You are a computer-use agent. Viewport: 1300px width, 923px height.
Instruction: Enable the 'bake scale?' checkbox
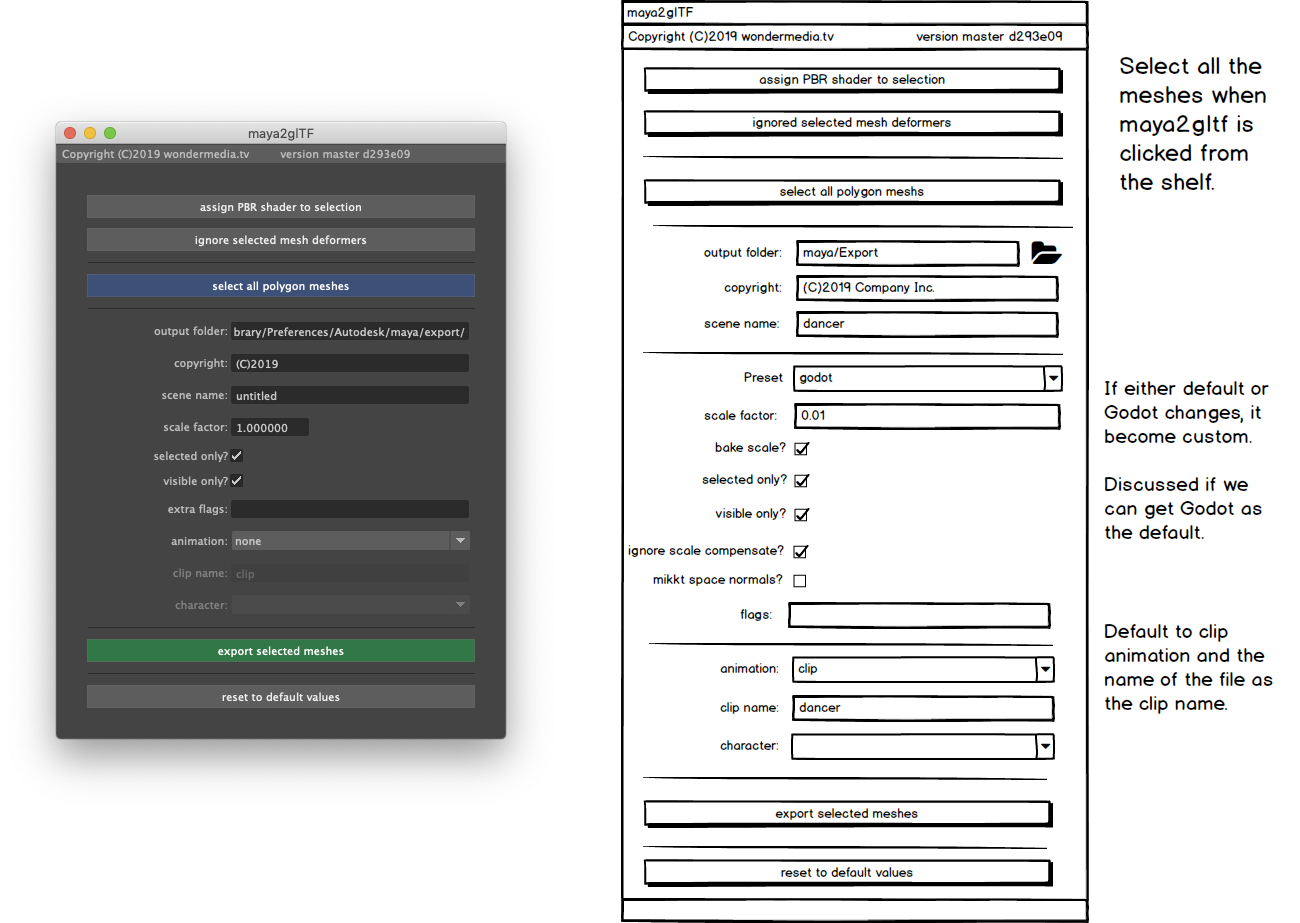pyautogui.click(x=801, y=448)
